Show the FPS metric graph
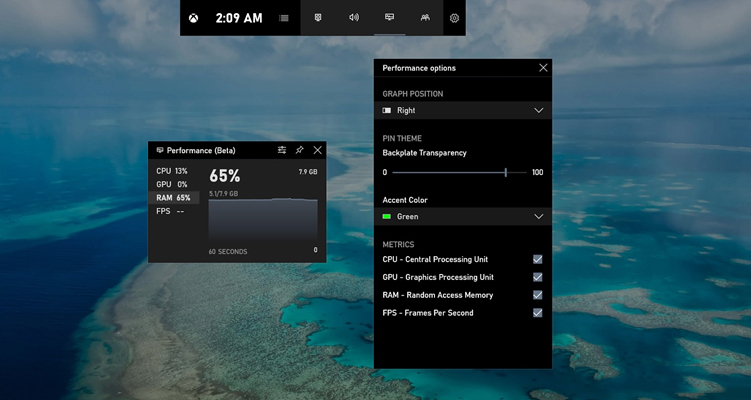Viewport: 751px width, 400px height. pyautogui.click(x=170, y=211)
